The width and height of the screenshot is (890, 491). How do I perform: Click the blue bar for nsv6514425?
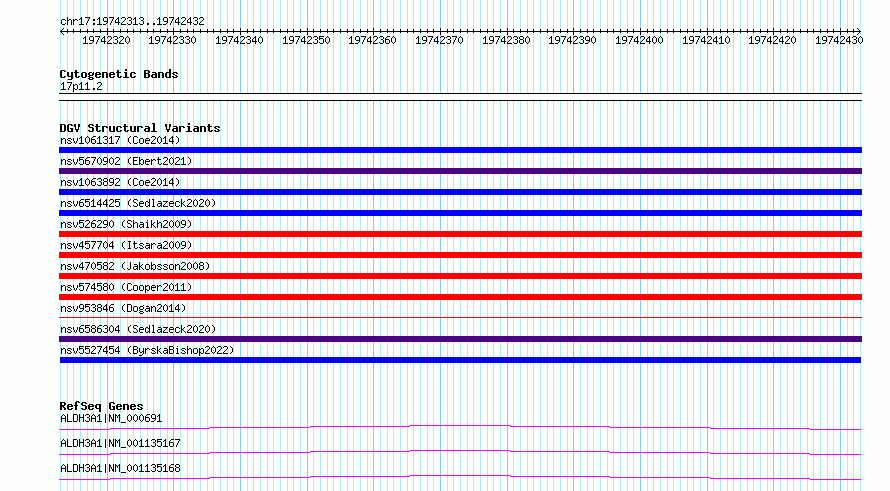click(x=460, y=213)
